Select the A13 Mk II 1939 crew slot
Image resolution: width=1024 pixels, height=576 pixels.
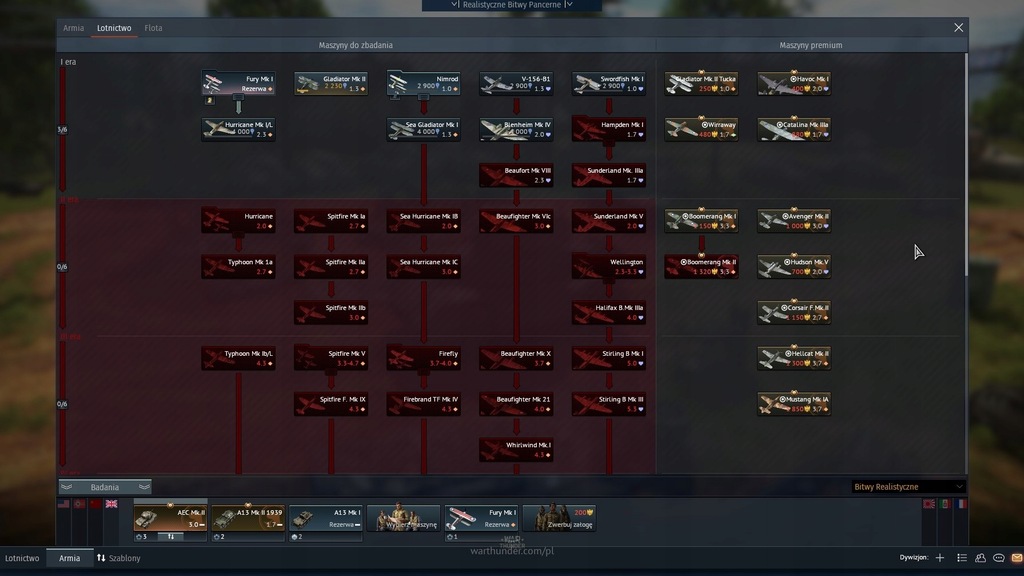[x=248, y=517]
